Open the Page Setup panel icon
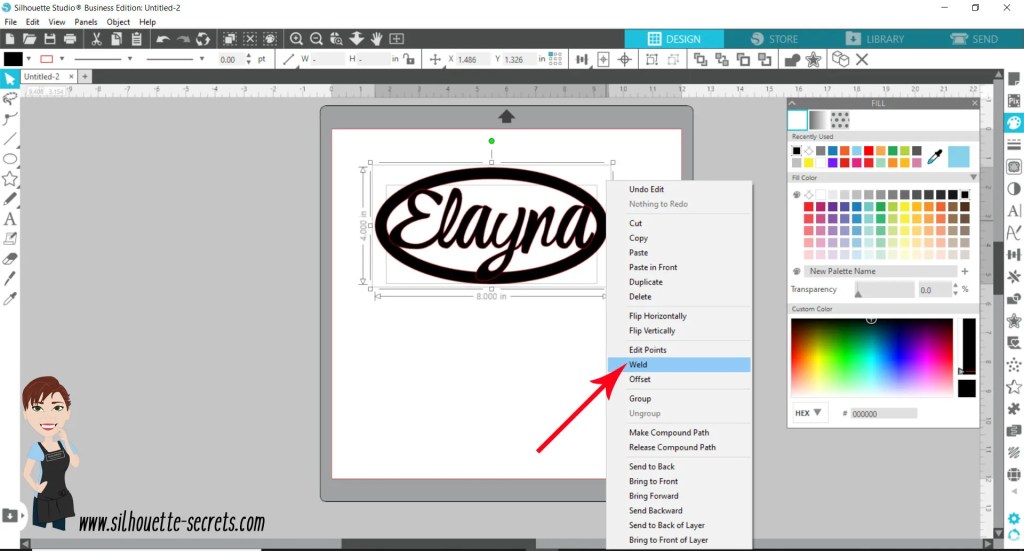Image resolution: width=1024 pixels, height=551 pixels. [x=1014, y=80]
